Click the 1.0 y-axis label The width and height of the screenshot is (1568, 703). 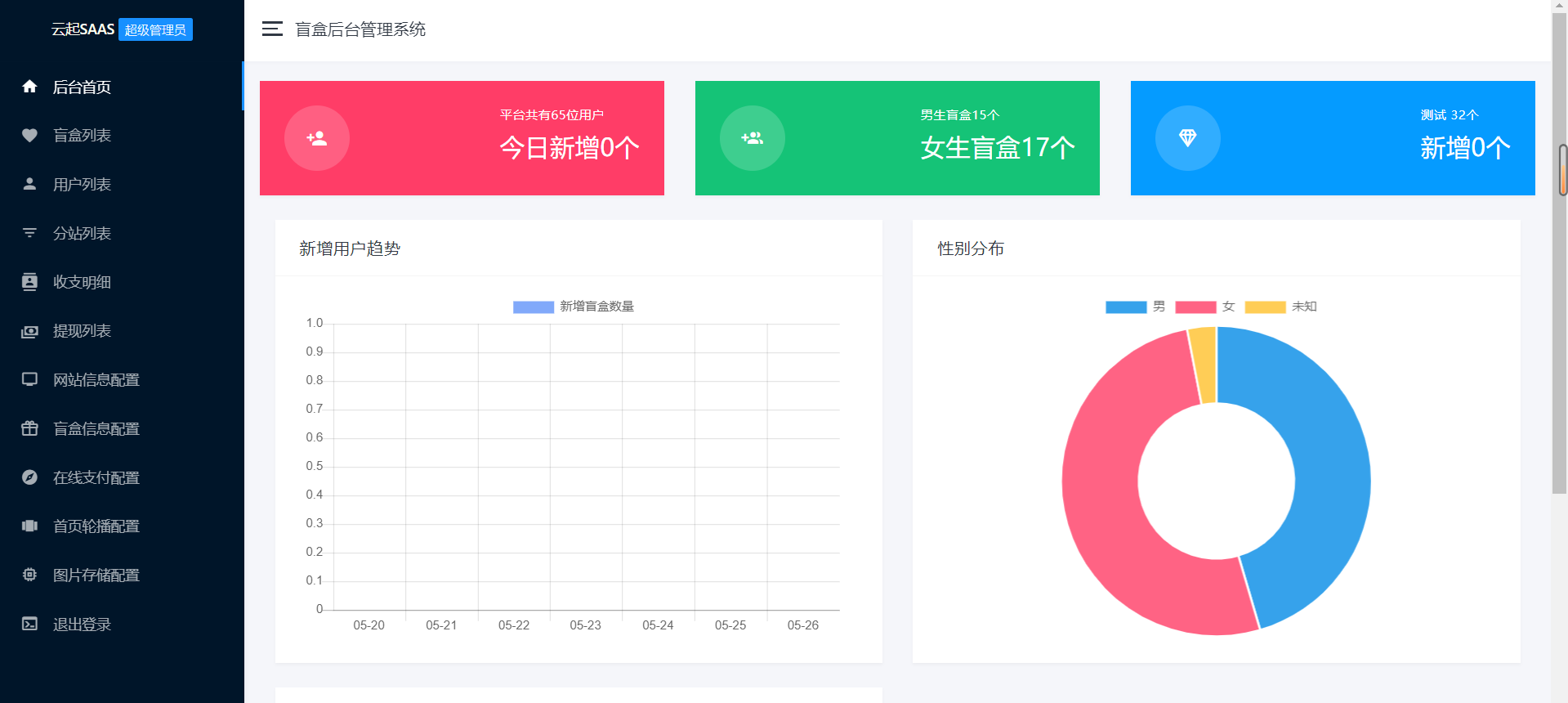(315, 323)
